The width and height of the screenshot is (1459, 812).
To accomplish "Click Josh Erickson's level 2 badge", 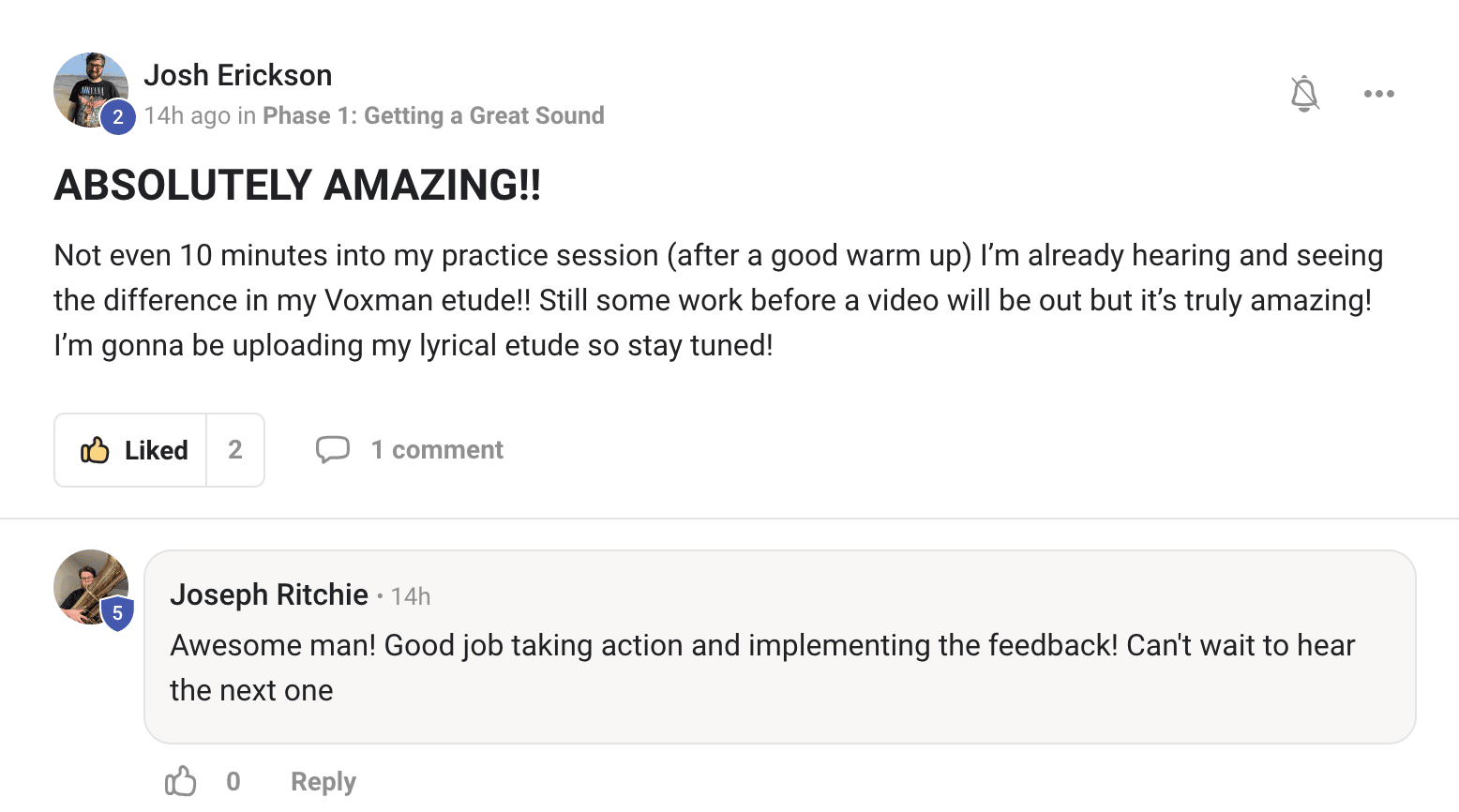I will [x=118, y=117].
